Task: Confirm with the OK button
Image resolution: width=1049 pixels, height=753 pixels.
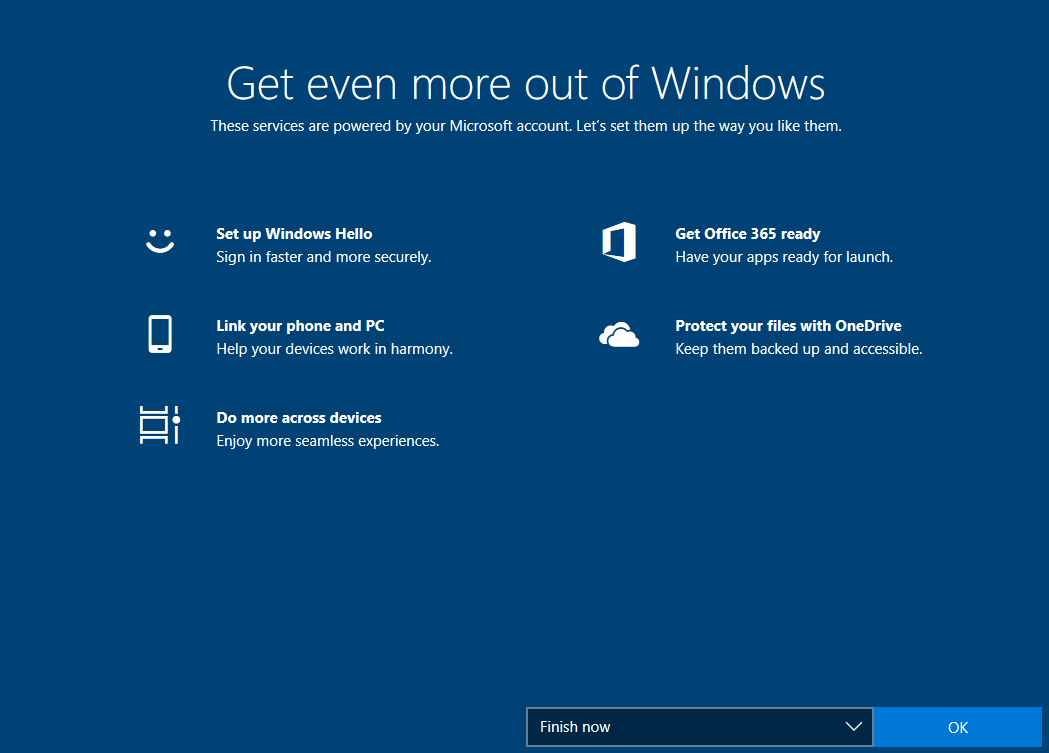Action: [x=957, y=727]
